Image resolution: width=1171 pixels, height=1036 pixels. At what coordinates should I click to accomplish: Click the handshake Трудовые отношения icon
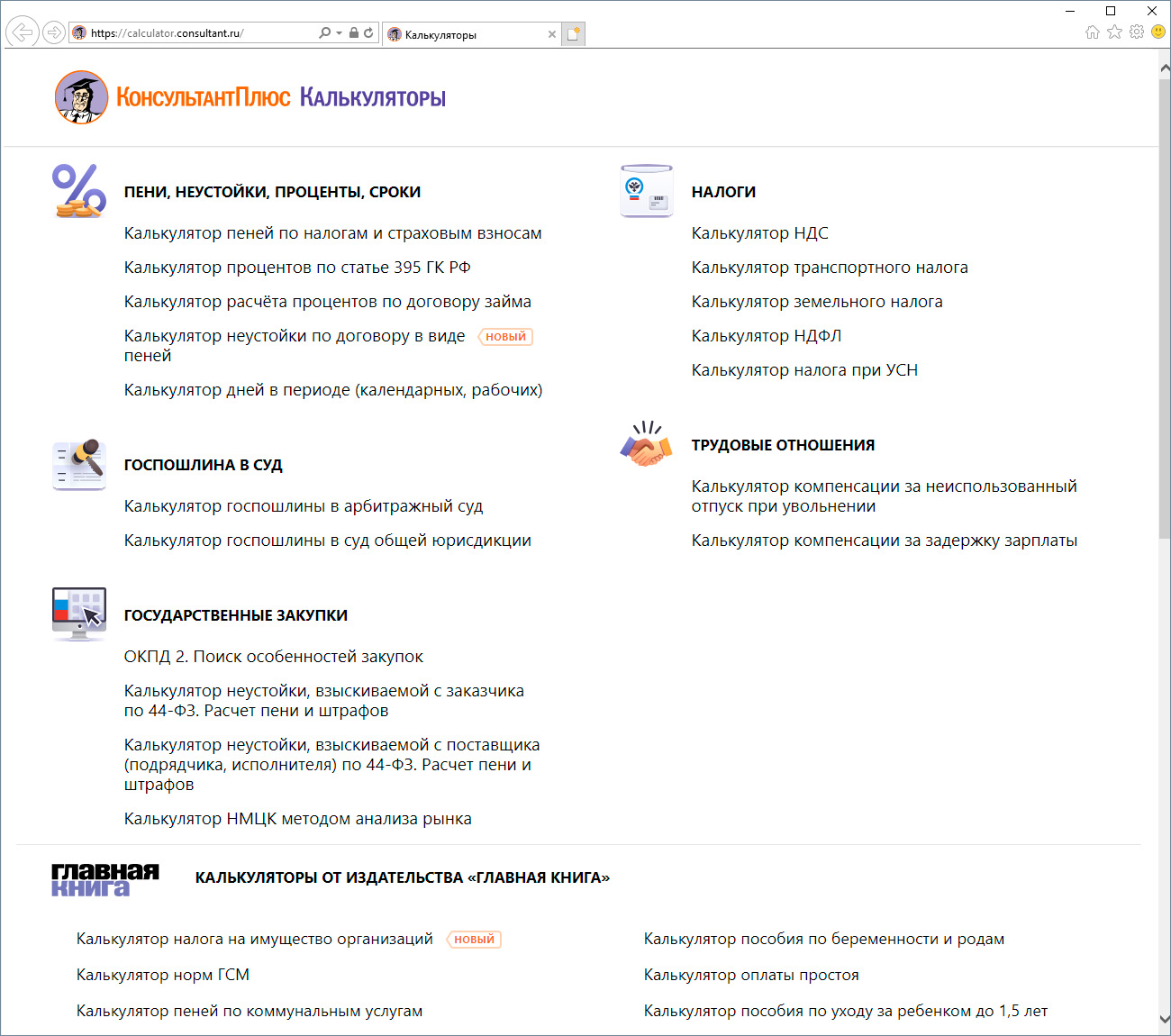647,444
